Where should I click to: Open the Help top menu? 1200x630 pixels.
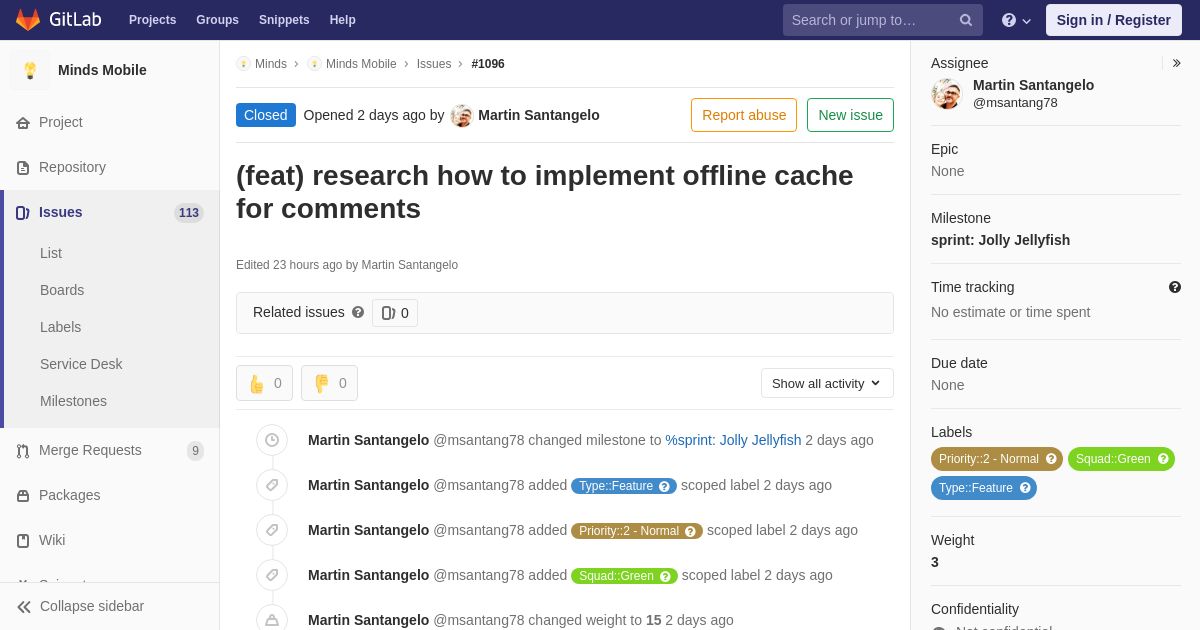[x=343, y=20]
